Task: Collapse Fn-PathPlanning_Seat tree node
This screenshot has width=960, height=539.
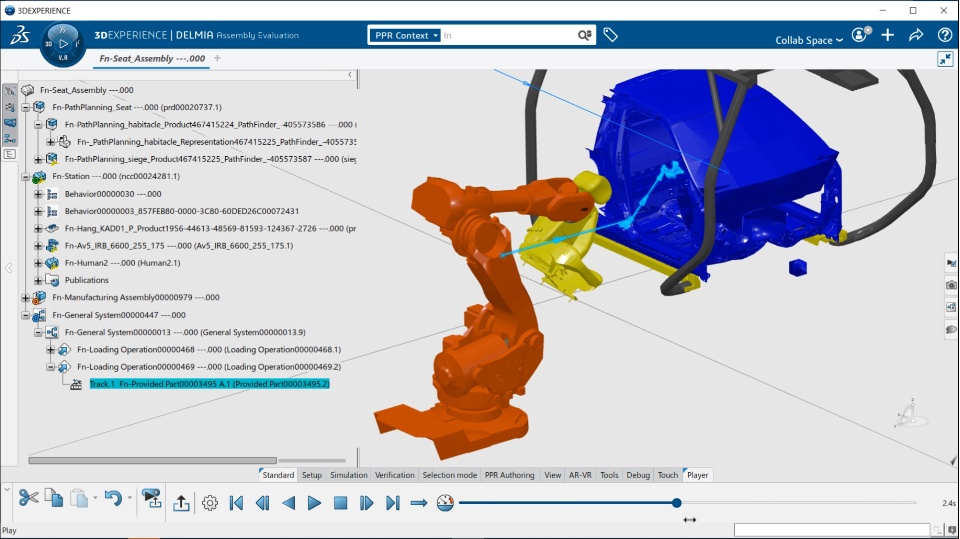Action: click(x=26, y=107)
